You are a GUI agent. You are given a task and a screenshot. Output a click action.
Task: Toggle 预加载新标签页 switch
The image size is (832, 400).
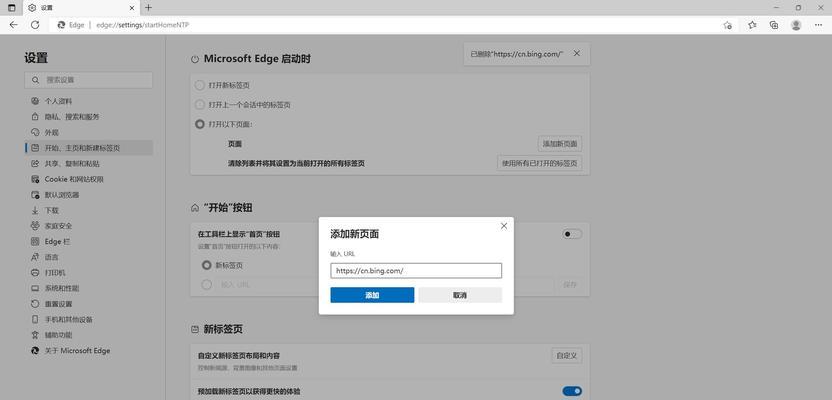[x=572, y=392]
